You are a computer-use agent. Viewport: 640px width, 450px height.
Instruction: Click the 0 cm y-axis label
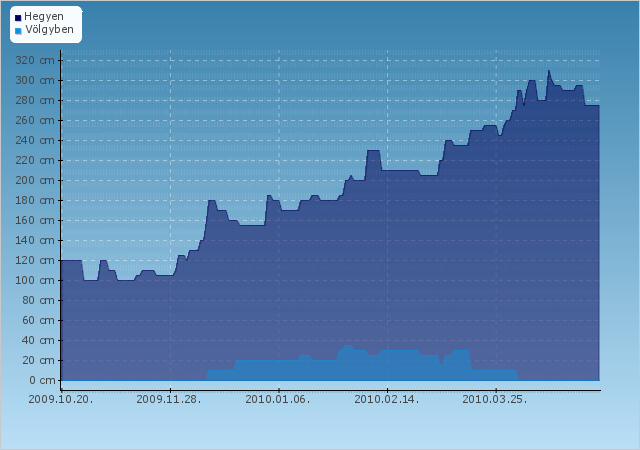click(x=42, y=381)
